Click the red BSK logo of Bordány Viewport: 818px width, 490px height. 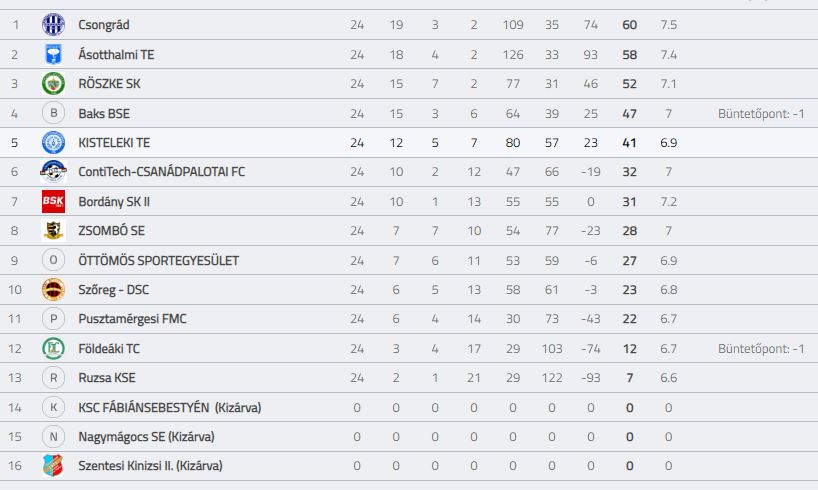pos(53,201)
